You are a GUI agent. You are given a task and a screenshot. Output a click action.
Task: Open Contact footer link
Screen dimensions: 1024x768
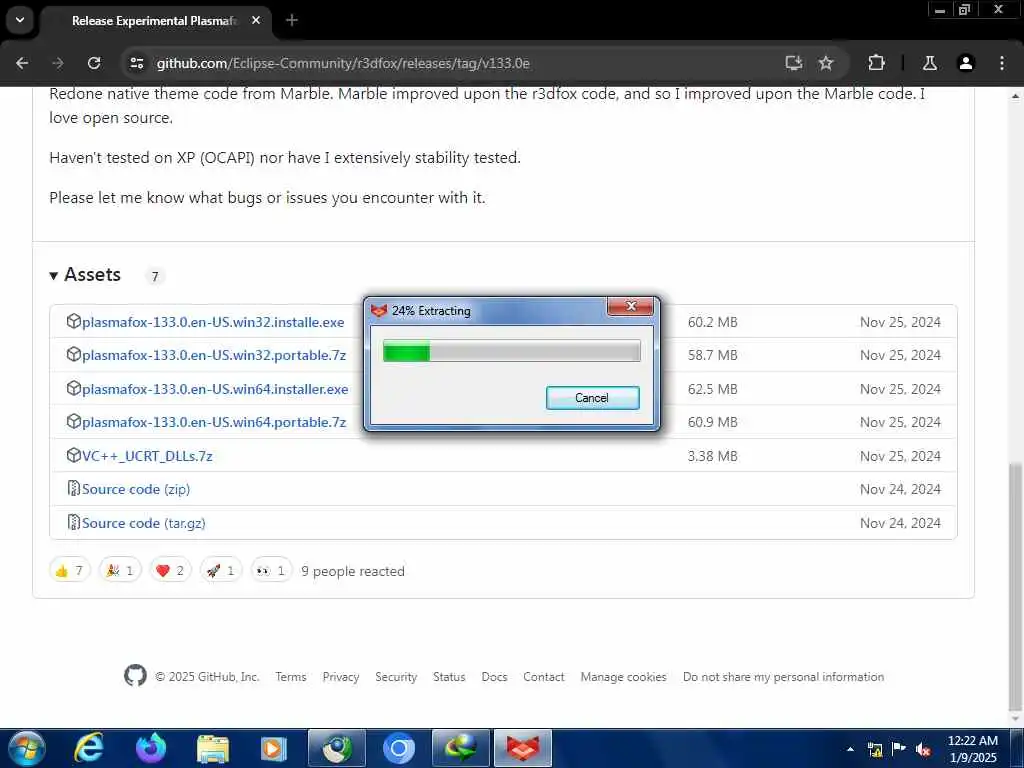543,677
